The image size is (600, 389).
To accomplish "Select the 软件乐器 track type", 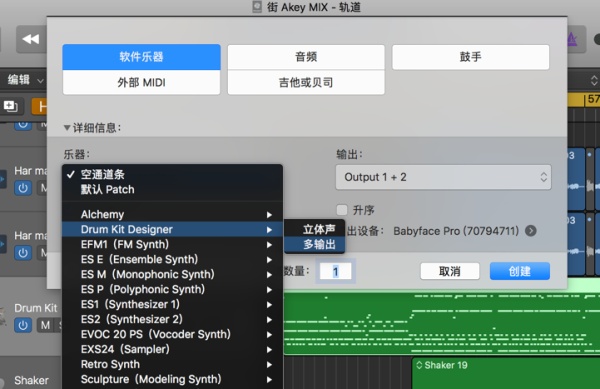I will 142,57.
